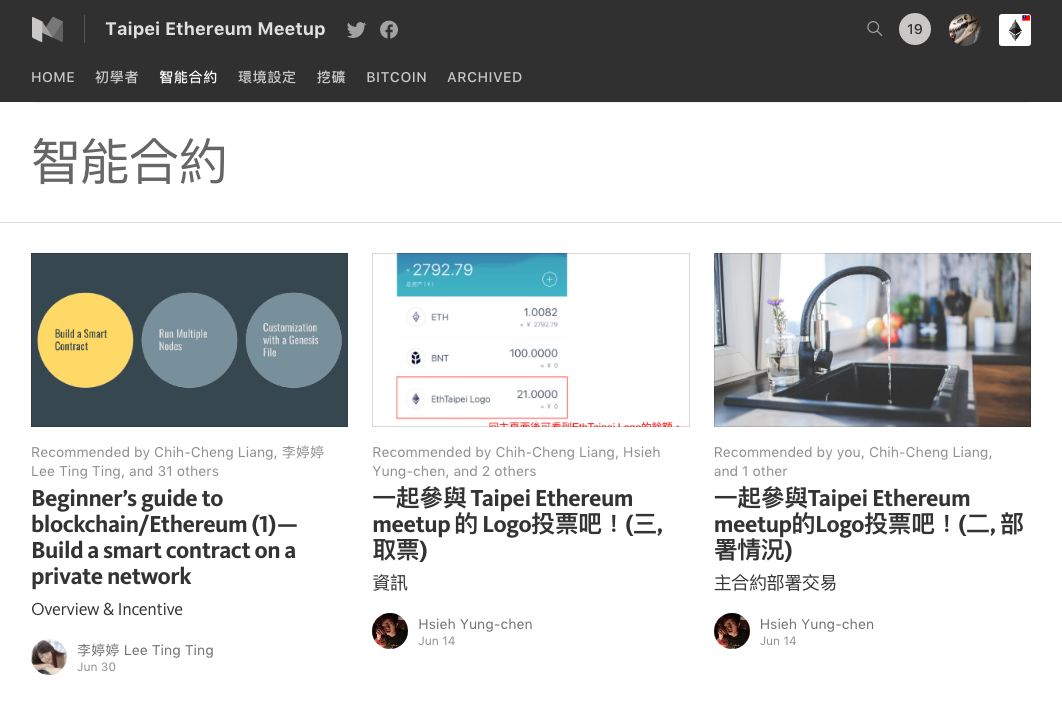
Task: Open the Medium logo home link
Action: [47, 29]
